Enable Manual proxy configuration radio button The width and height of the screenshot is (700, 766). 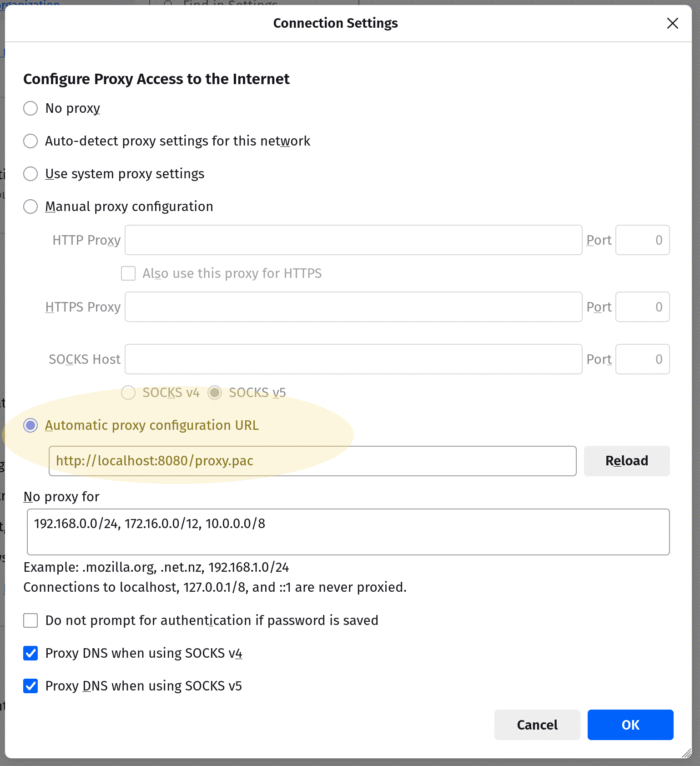[x=31, y=207]
